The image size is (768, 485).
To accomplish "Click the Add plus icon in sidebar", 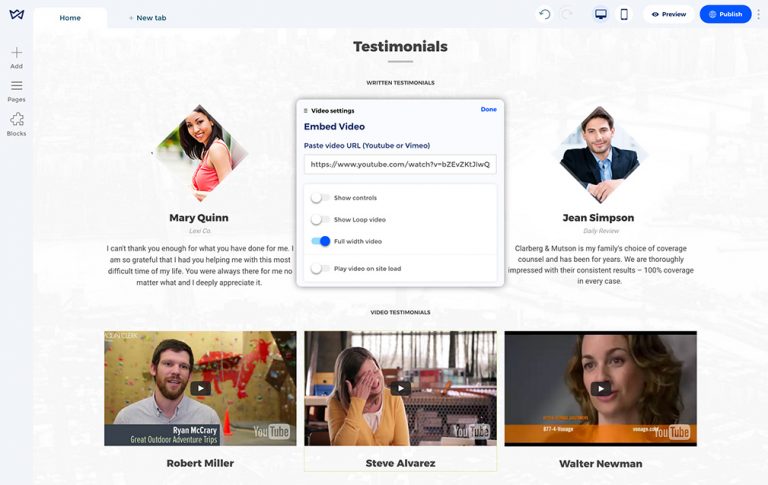I will pyautogui.click(x=16, y=53).
